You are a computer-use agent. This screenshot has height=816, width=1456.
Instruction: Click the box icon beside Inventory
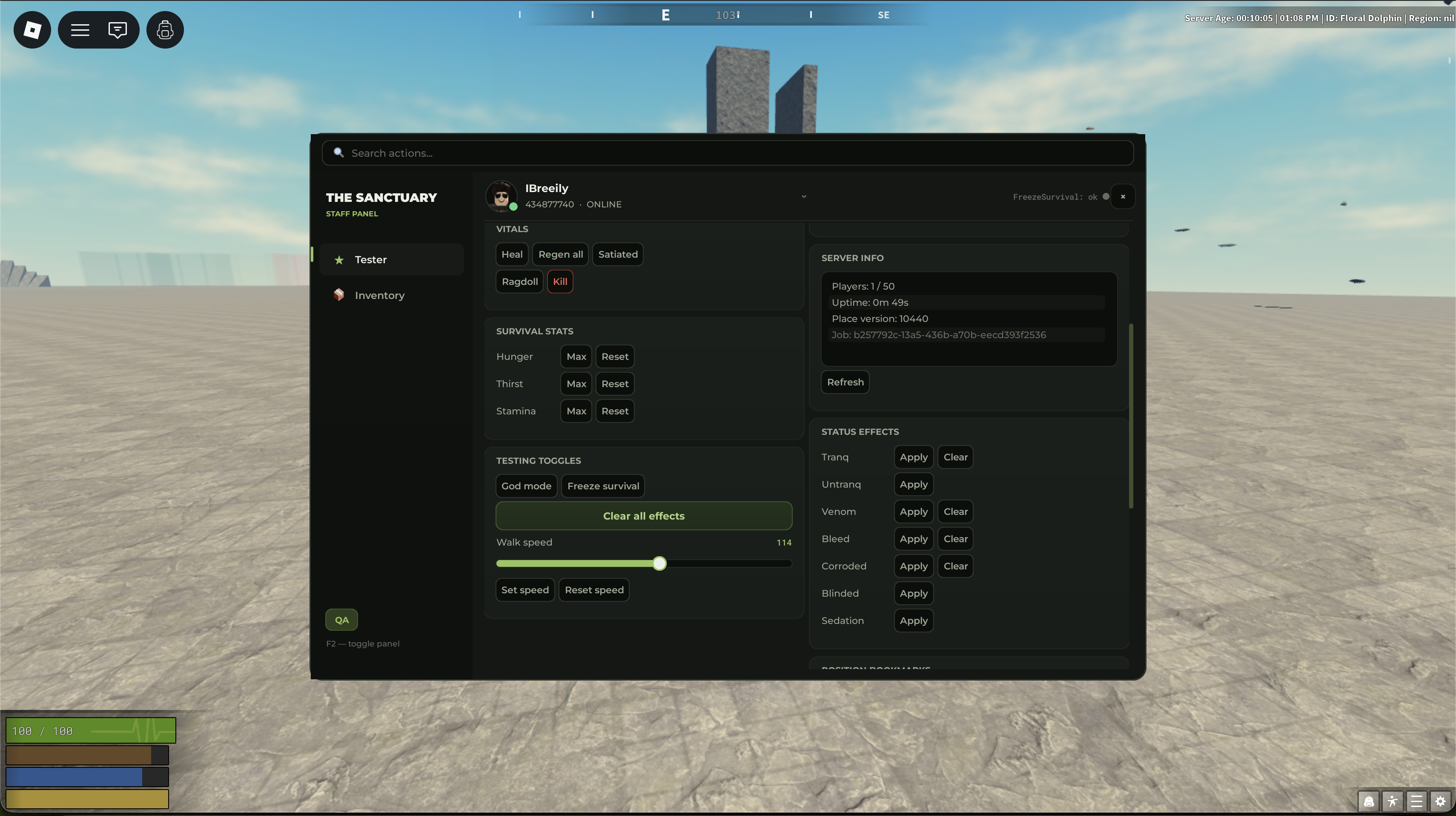(339, 295)
